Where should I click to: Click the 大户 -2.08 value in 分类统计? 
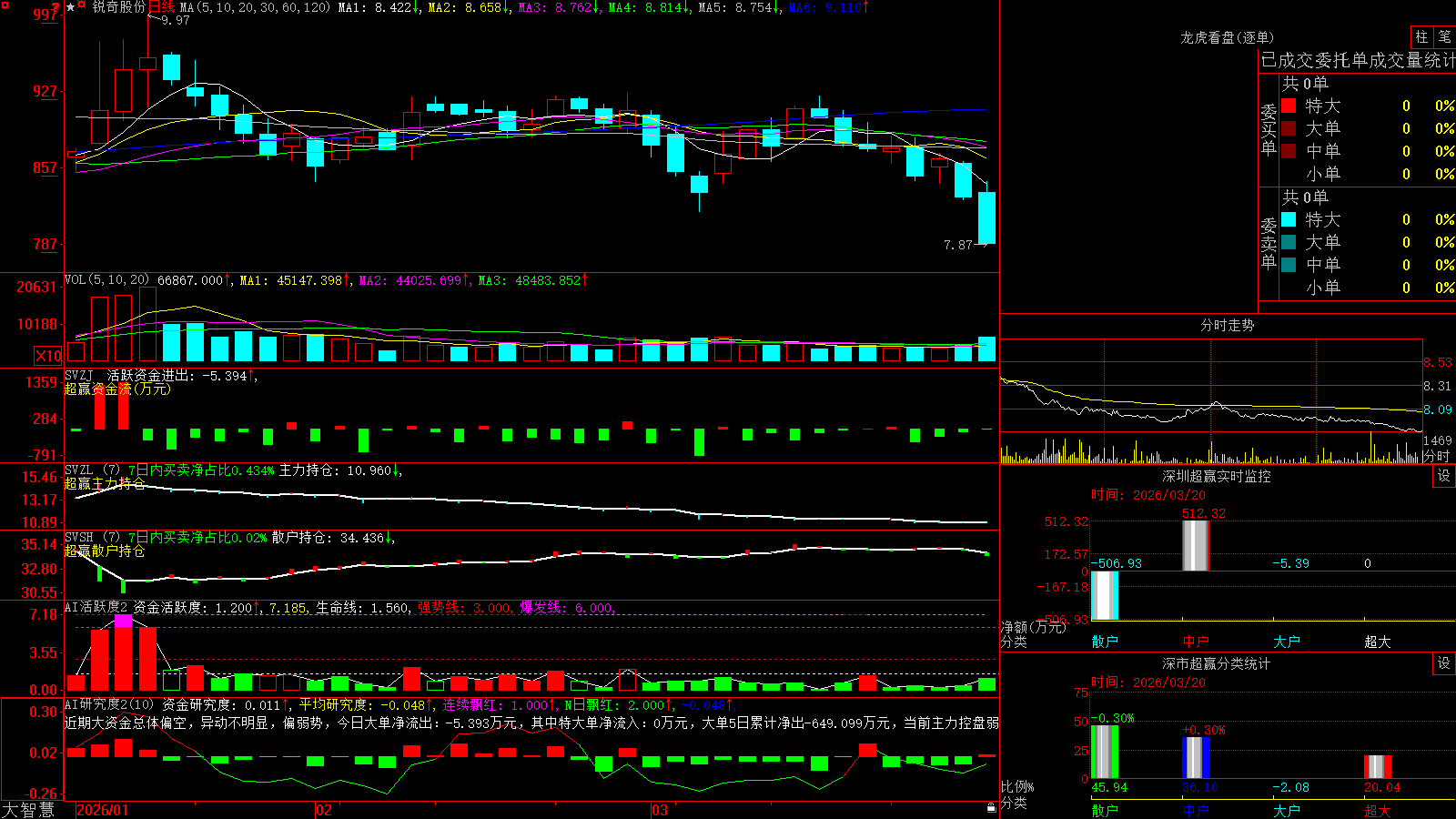(1291, 787)
